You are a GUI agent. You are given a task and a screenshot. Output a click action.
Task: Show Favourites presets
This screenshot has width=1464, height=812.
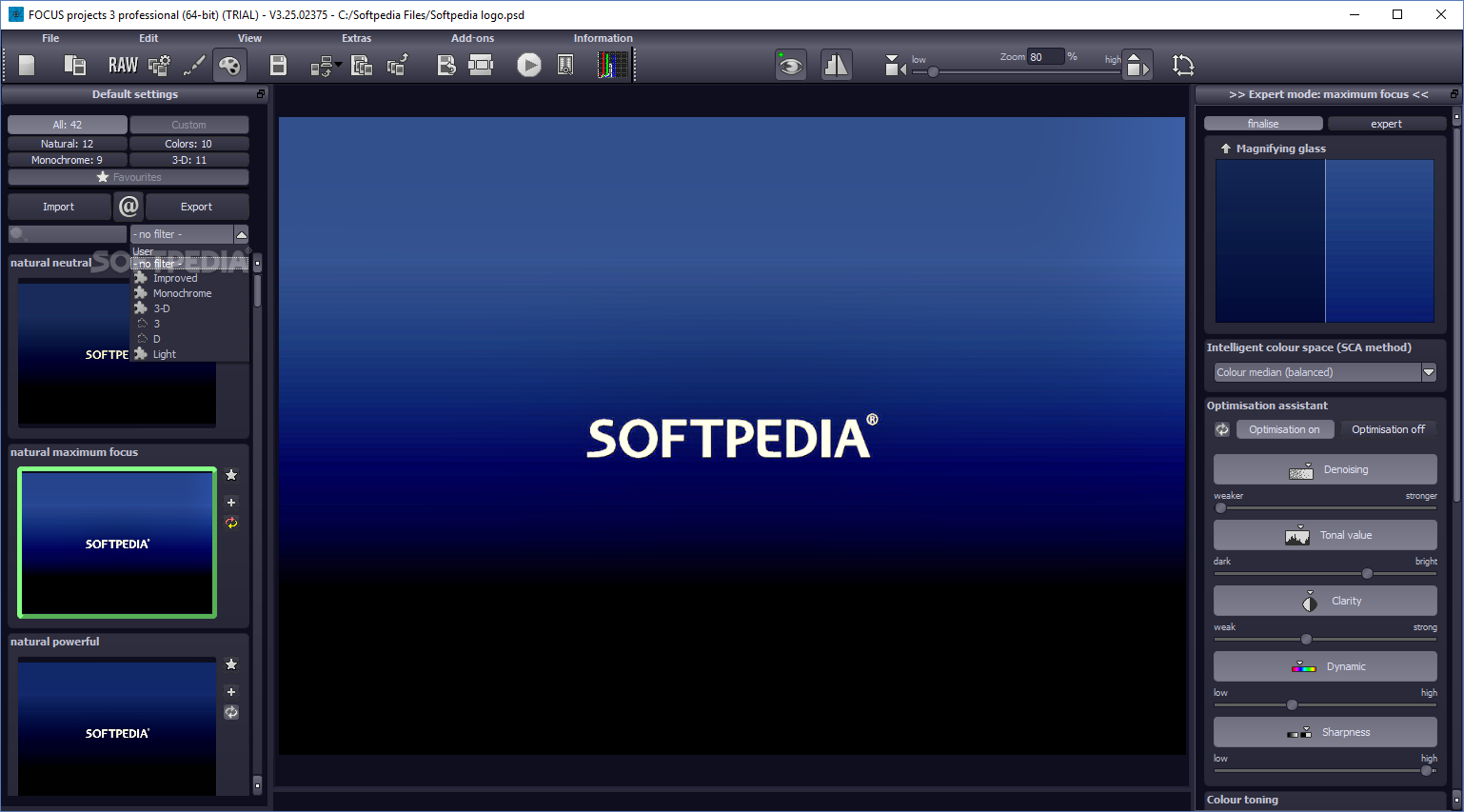129,177
